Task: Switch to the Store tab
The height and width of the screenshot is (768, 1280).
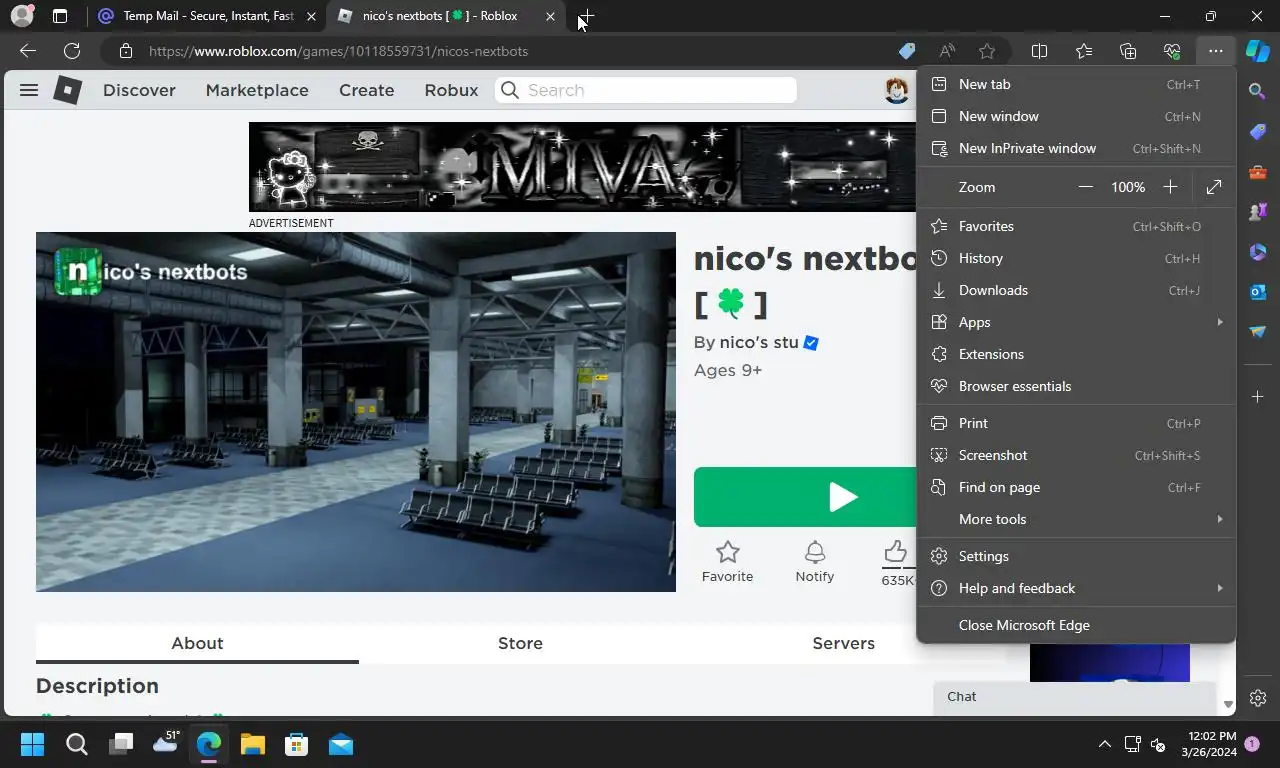Action: tap(520, 643)
